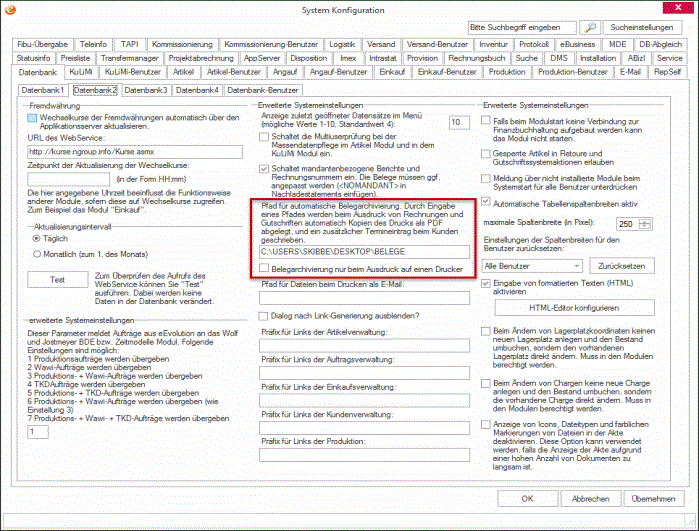Click Präfix für Links der Produktion field

click(x=364, y=455)
